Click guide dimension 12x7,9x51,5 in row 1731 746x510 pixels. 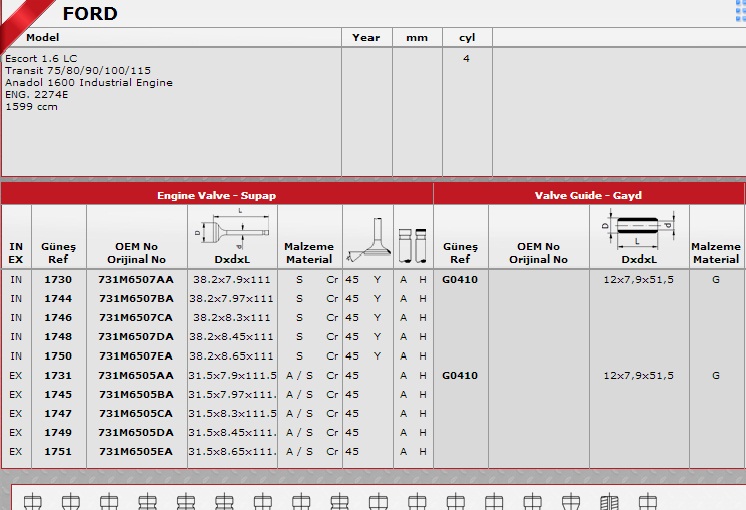(638, 376)
